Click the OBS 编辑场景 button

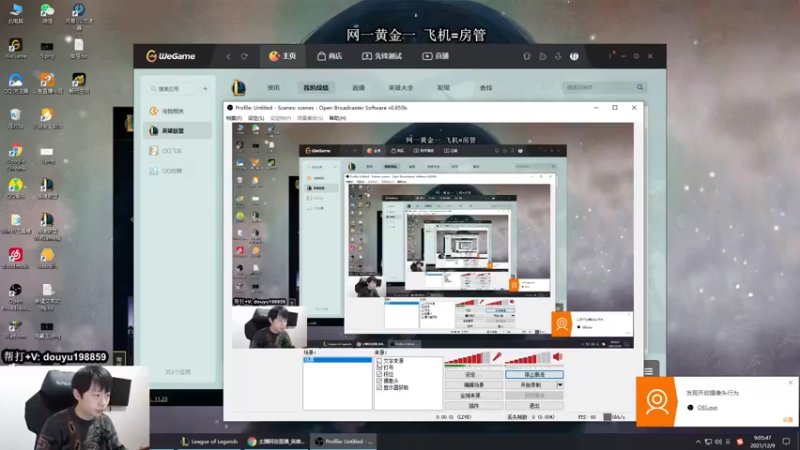[x=474, y=385]
